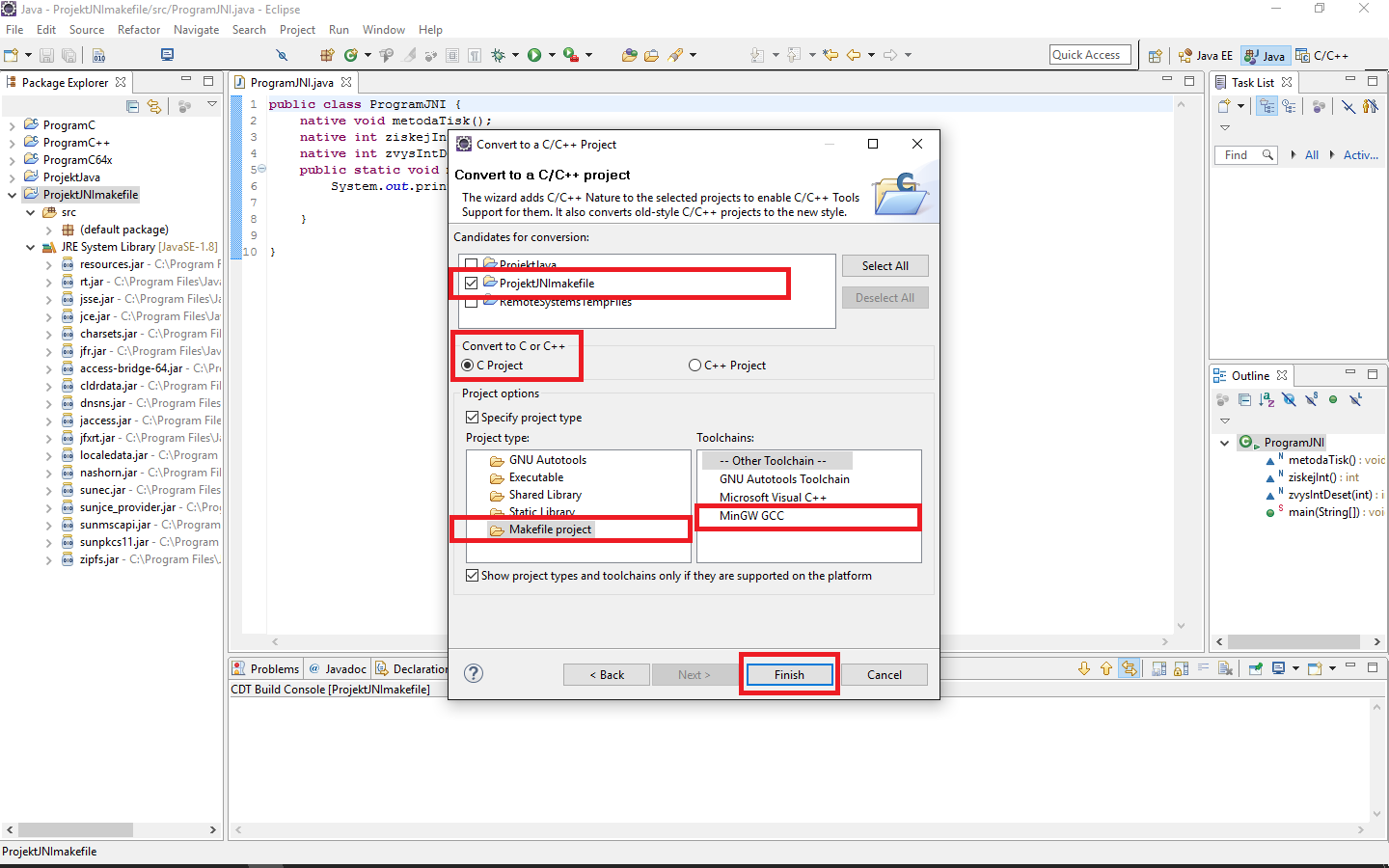
Task: Open the Search (magnifier) toolbar icon
Action: click(283, 55)
